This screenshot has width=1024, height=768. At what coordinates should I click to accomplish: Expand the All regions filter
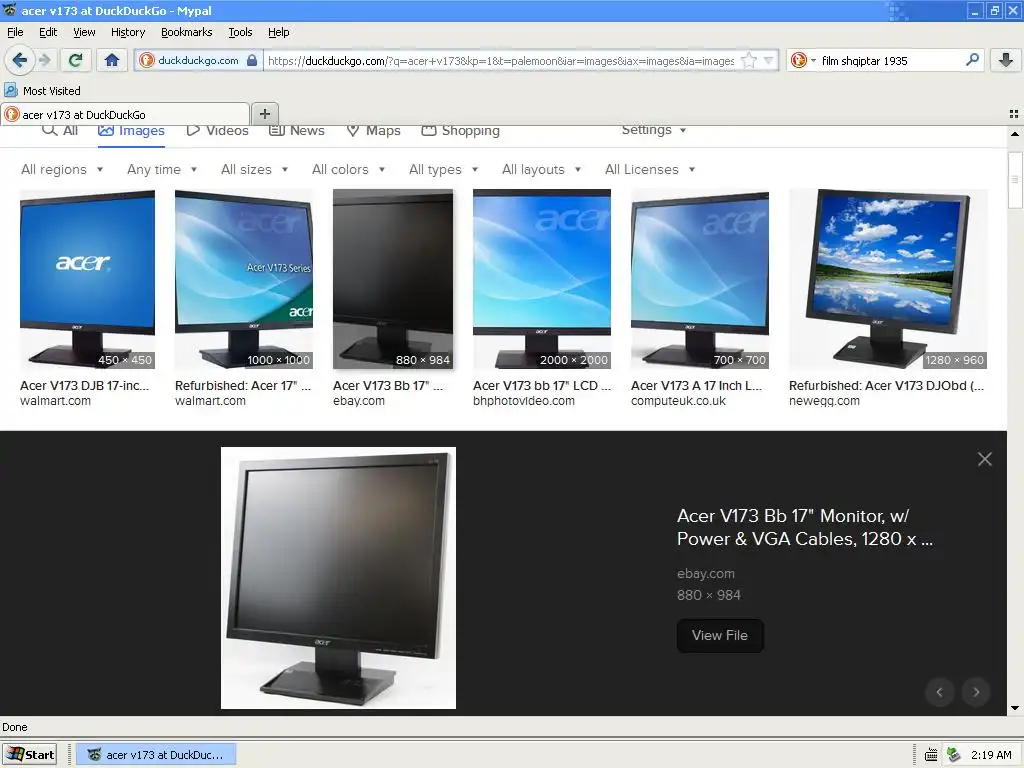(62, 169)
